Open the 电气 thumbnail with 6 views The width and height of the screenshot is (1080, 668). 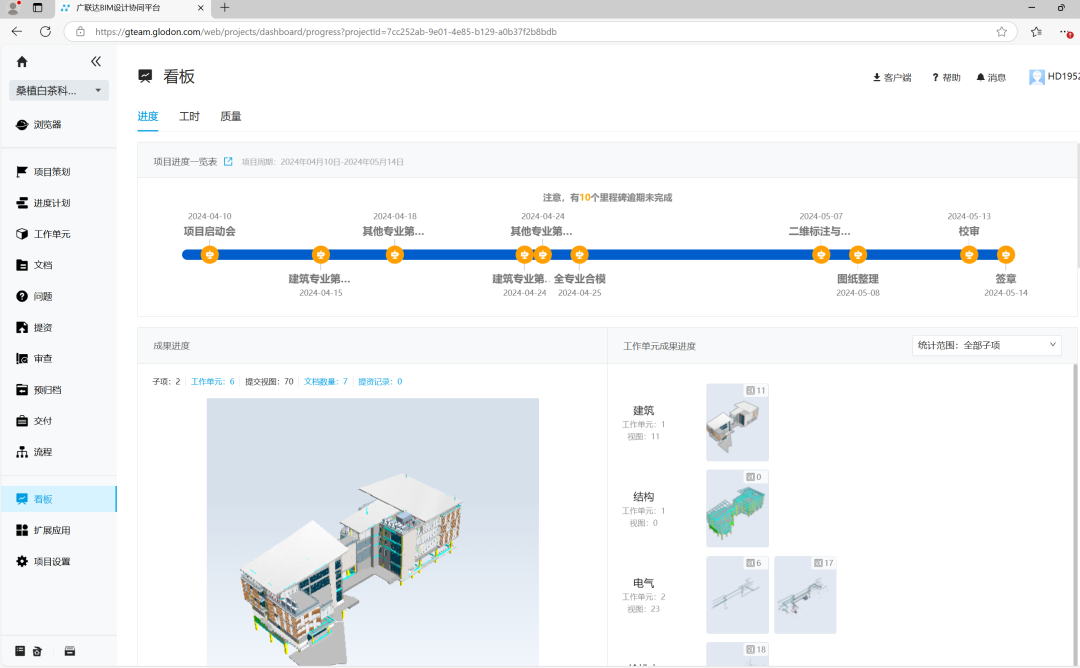tap(737, 595)
